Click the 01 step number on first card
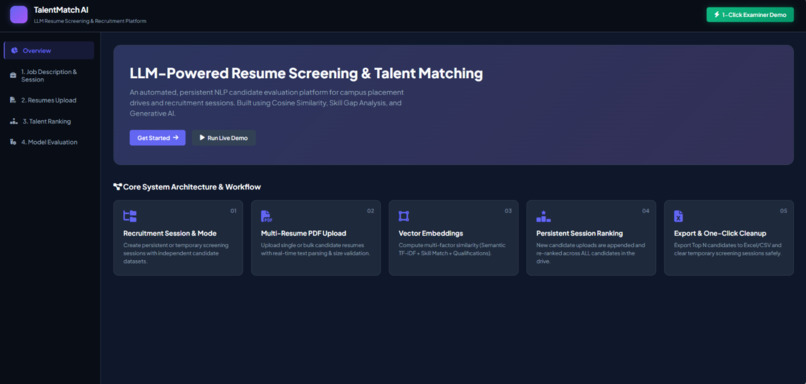 (x=233, y=211)
